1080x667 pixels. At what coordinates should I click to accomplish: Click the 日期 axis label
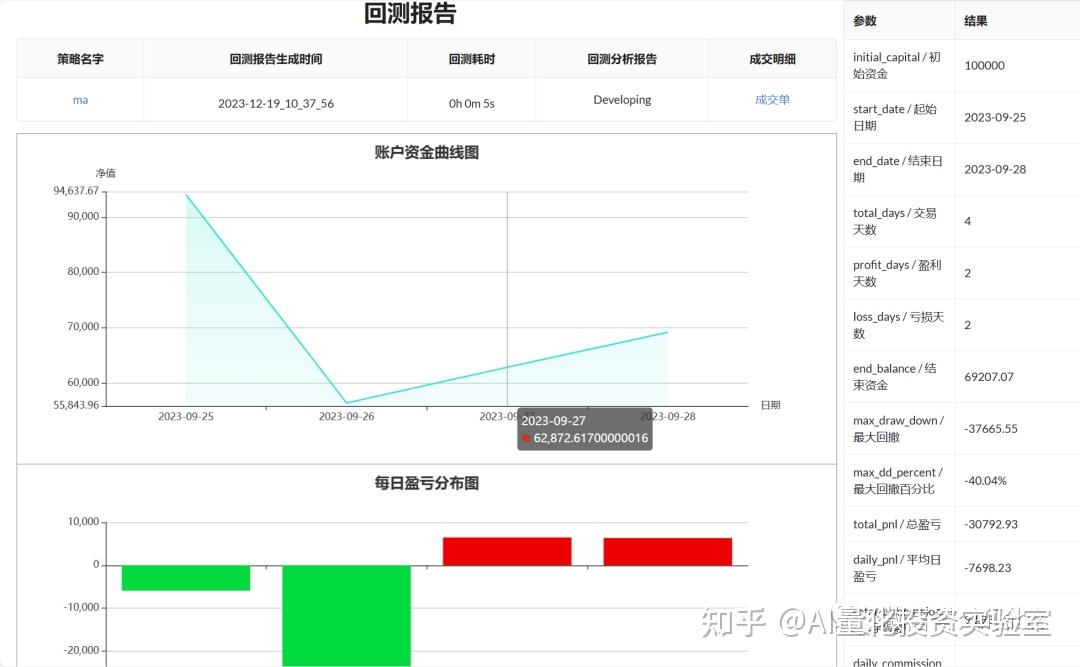click(x=771, y=404)
